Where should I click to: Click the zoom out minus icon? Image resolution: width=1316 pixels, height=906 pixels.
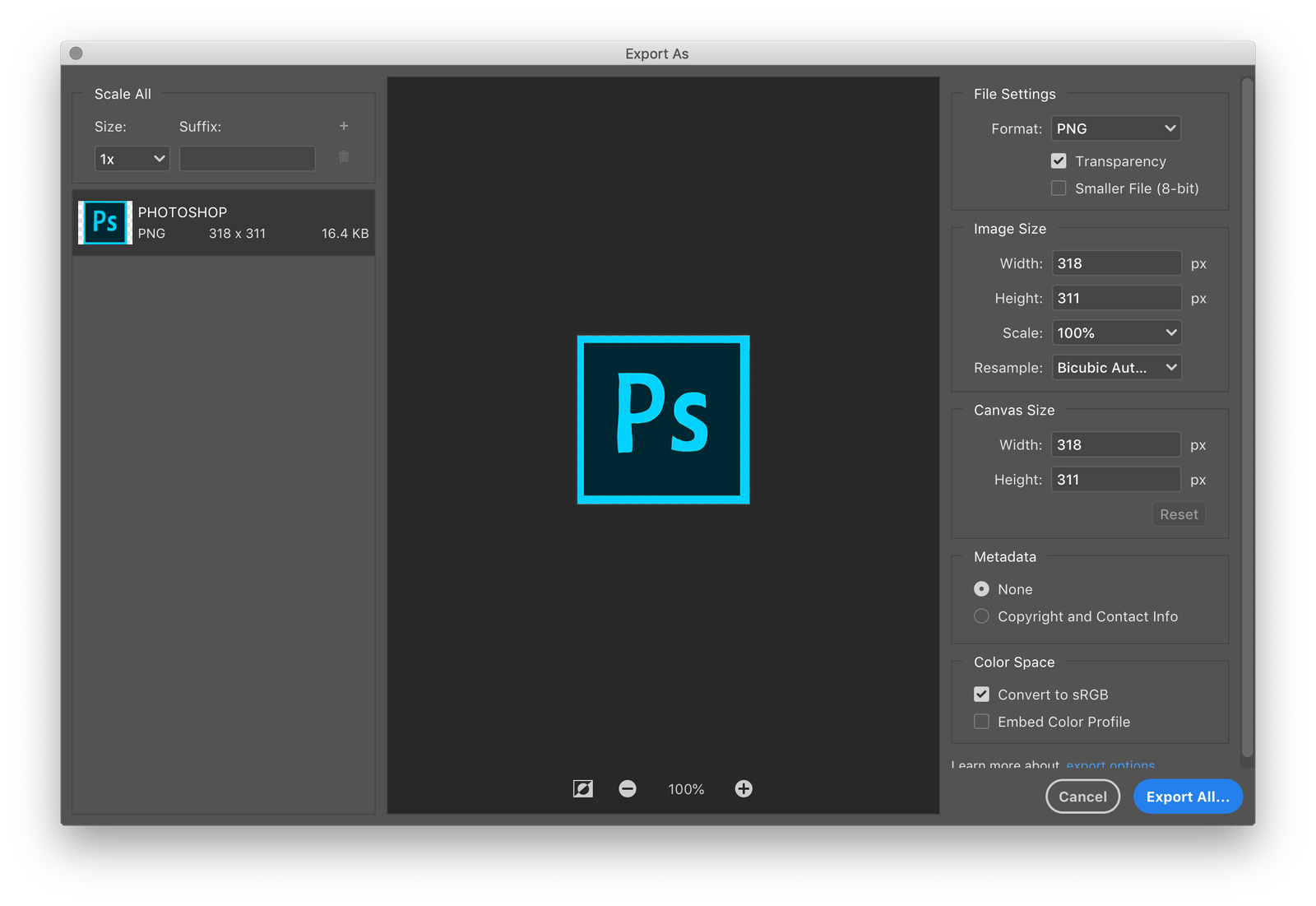pyautogui.click(x=628, y=789)
